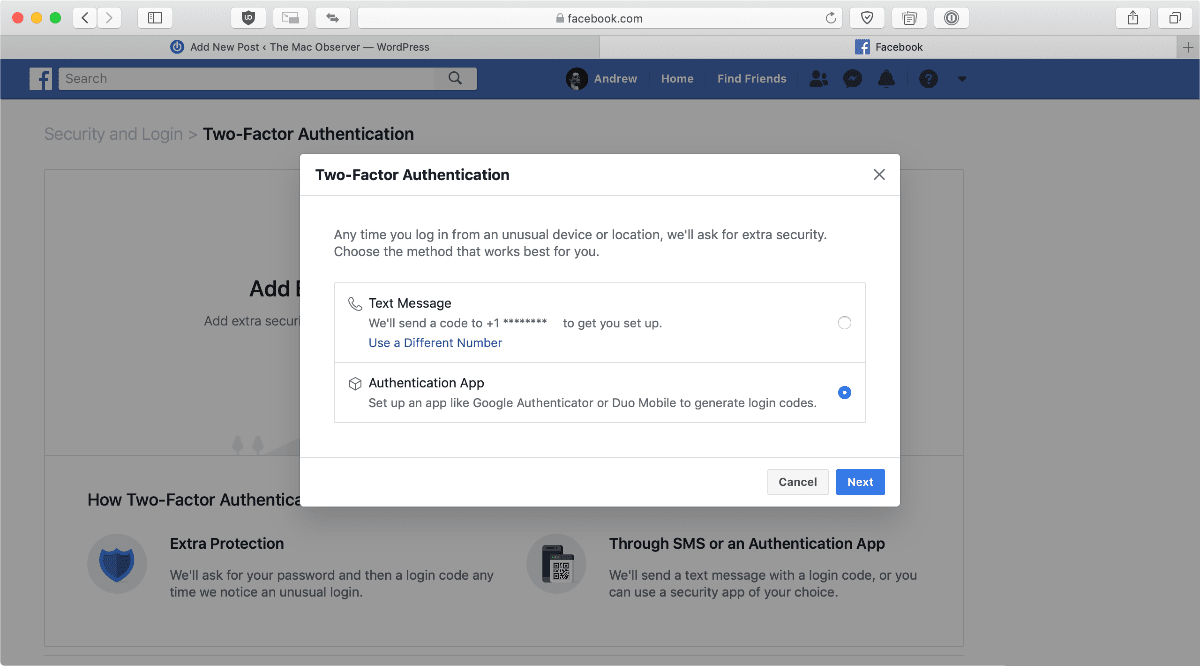
Task: Open the account settings caret in the navbar
Action: pos(962,78)
